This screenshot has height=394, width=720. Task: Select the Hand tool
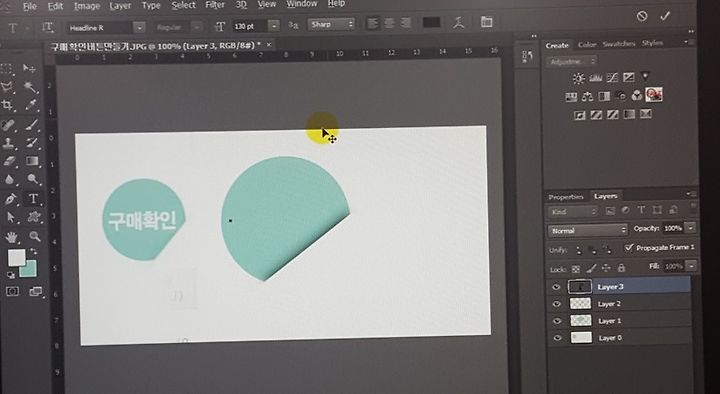pos(11,237)
